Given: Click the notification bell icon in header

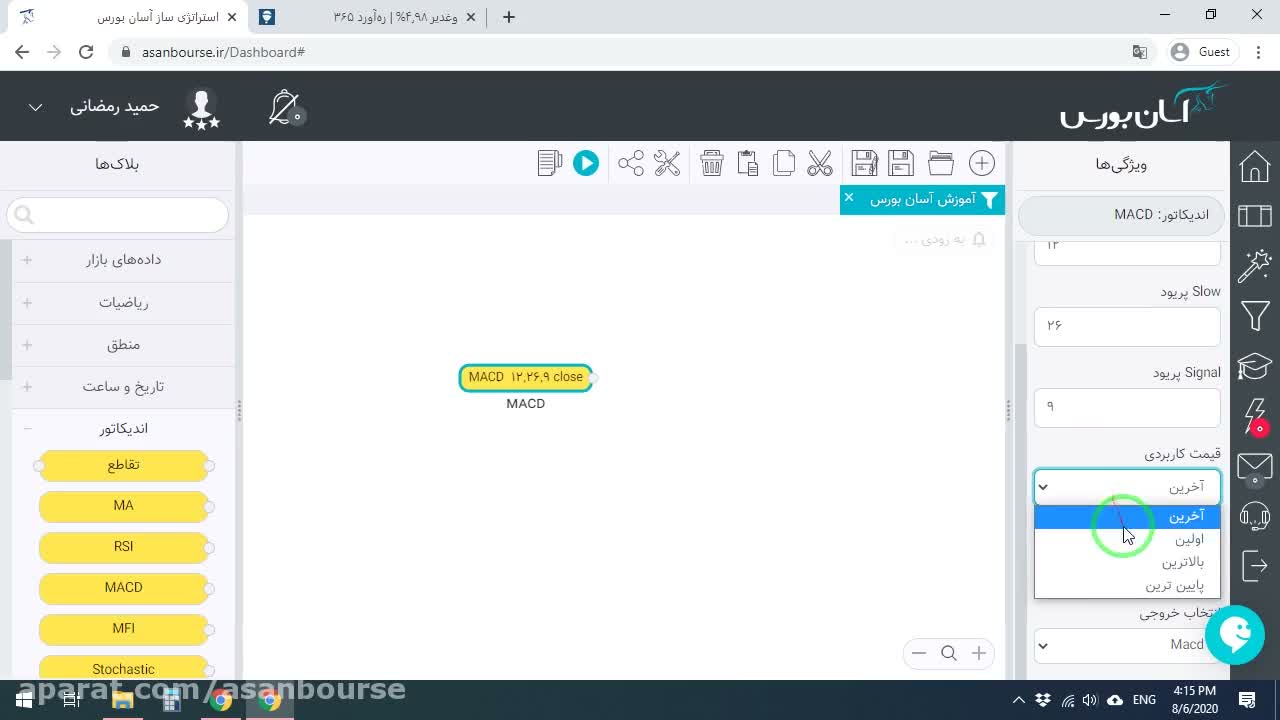Looking at the screenshot, I should pyautogui.click(x=285, y=107).
